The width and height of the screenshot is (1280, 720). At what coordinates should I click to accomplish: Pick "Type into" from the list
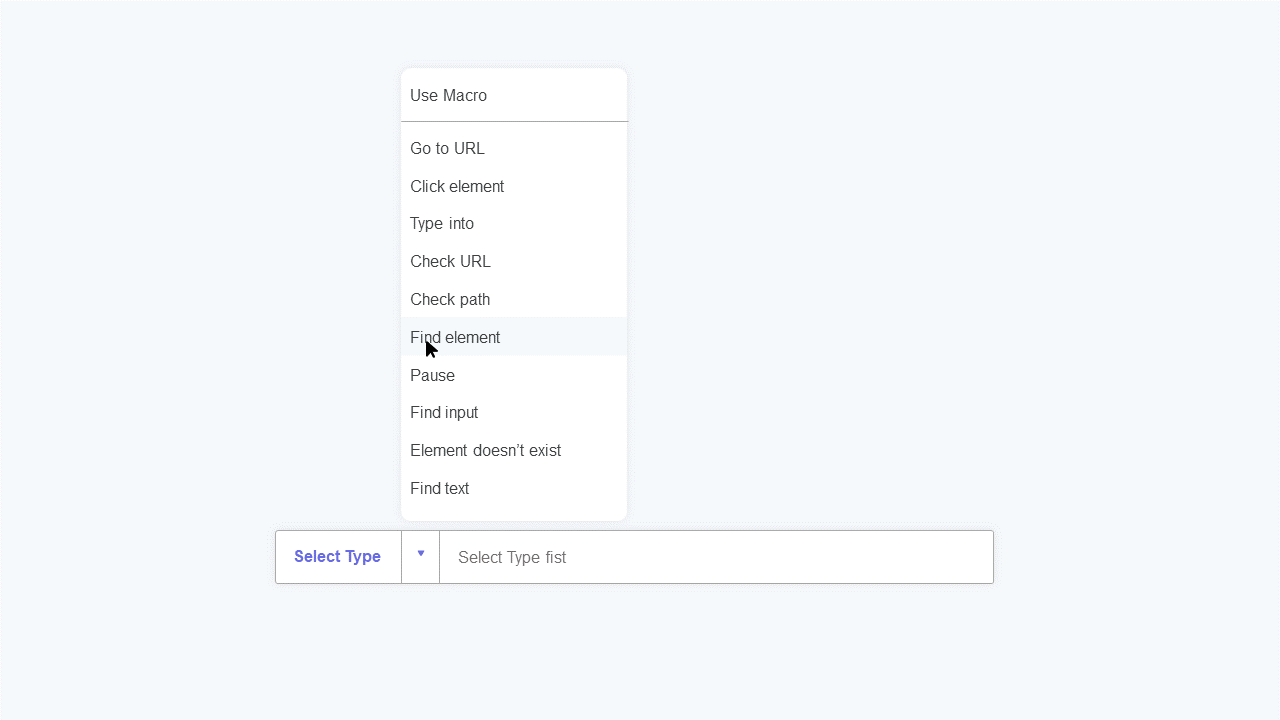(442, 223)
